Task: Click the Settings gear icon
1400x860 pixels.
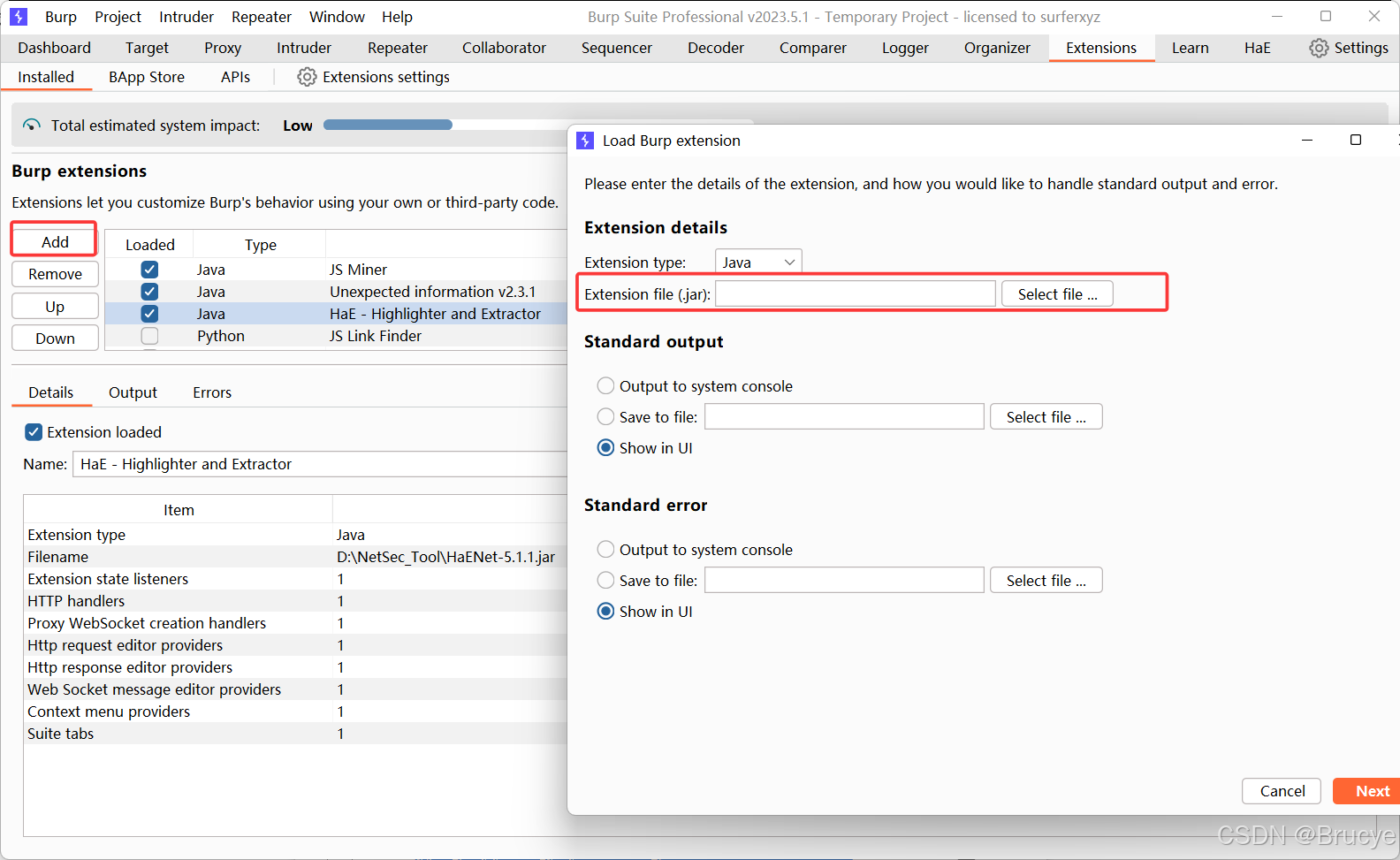Action: pos(1318,48)
